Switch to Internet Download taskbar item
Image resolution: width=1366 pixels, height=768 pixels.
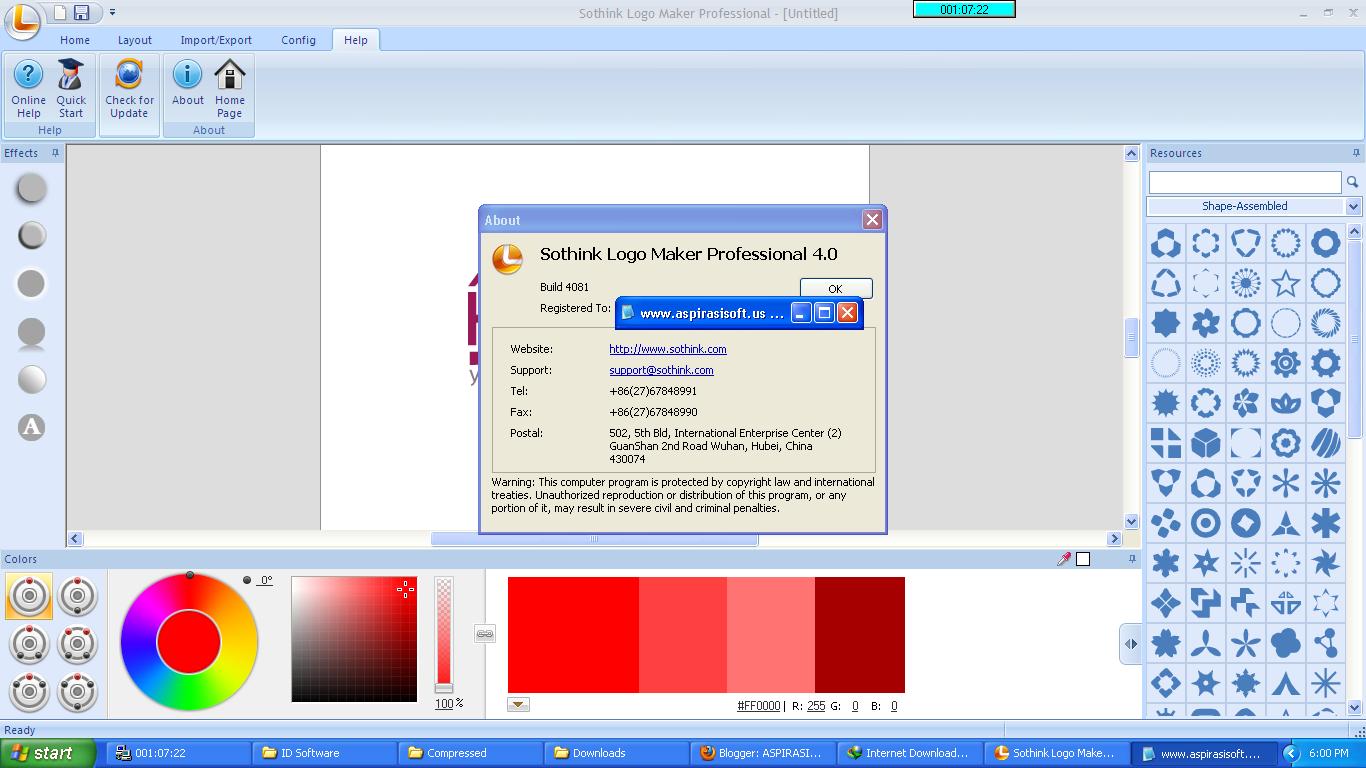(x=909, y=753)
